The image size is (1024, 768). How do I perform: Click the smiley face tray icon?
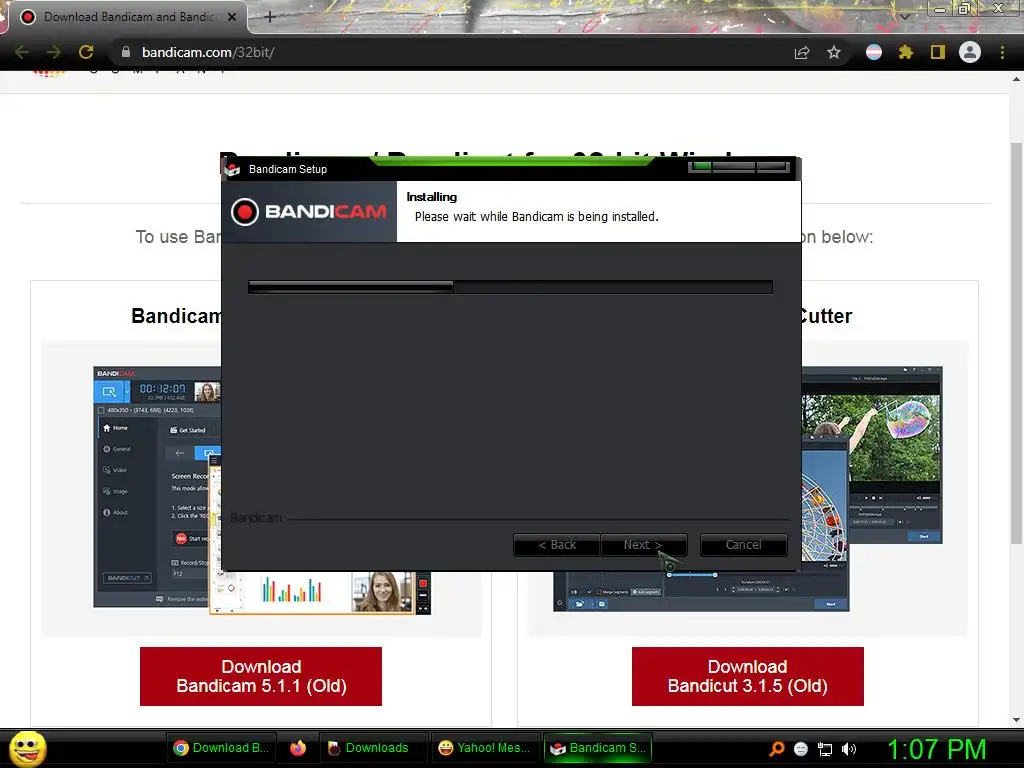pyautogui.click(x=801, y=749)
